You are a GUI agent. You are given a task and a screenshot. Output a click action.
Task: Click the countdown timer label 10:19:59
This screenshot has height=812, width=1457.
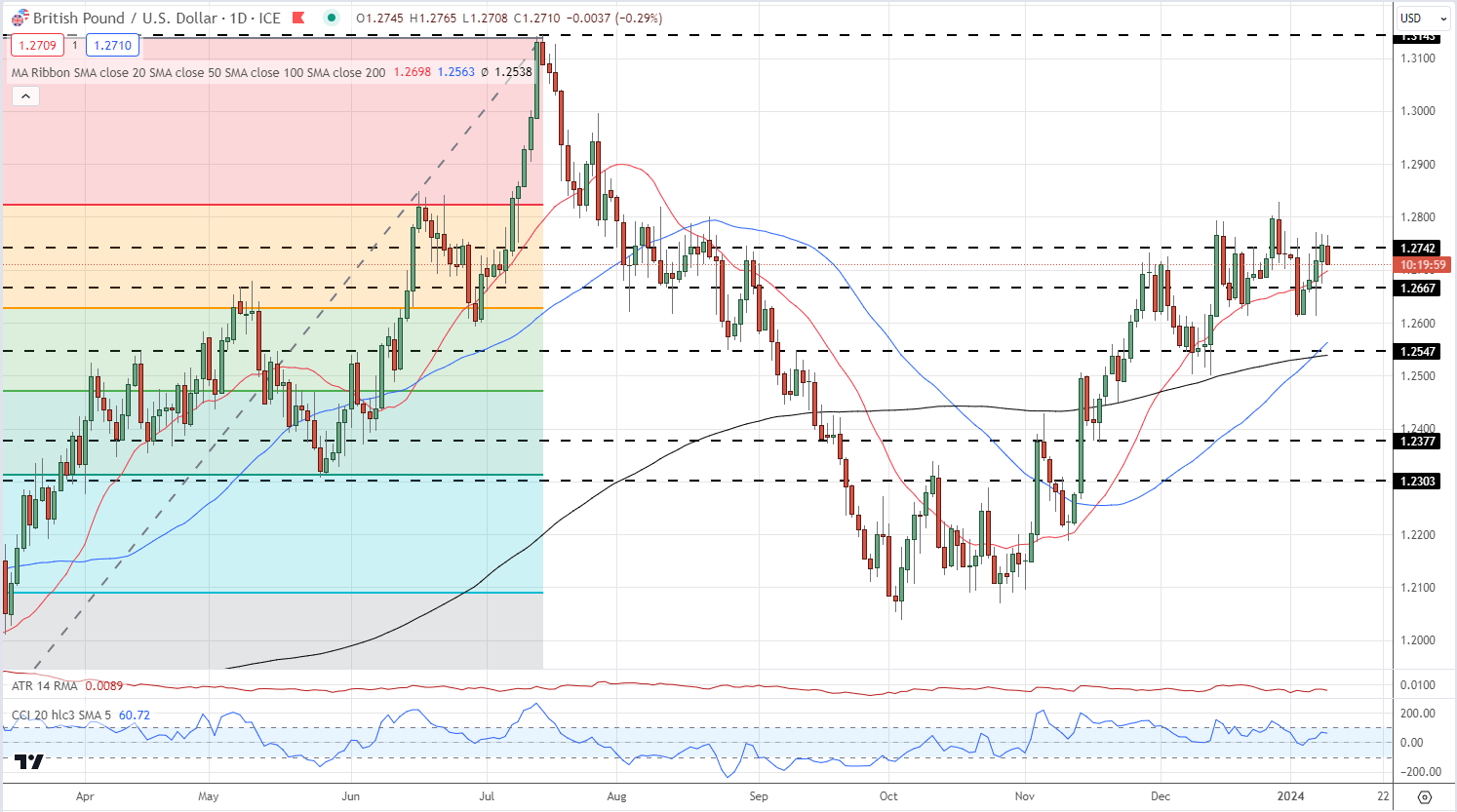(x=1422, y=265)
